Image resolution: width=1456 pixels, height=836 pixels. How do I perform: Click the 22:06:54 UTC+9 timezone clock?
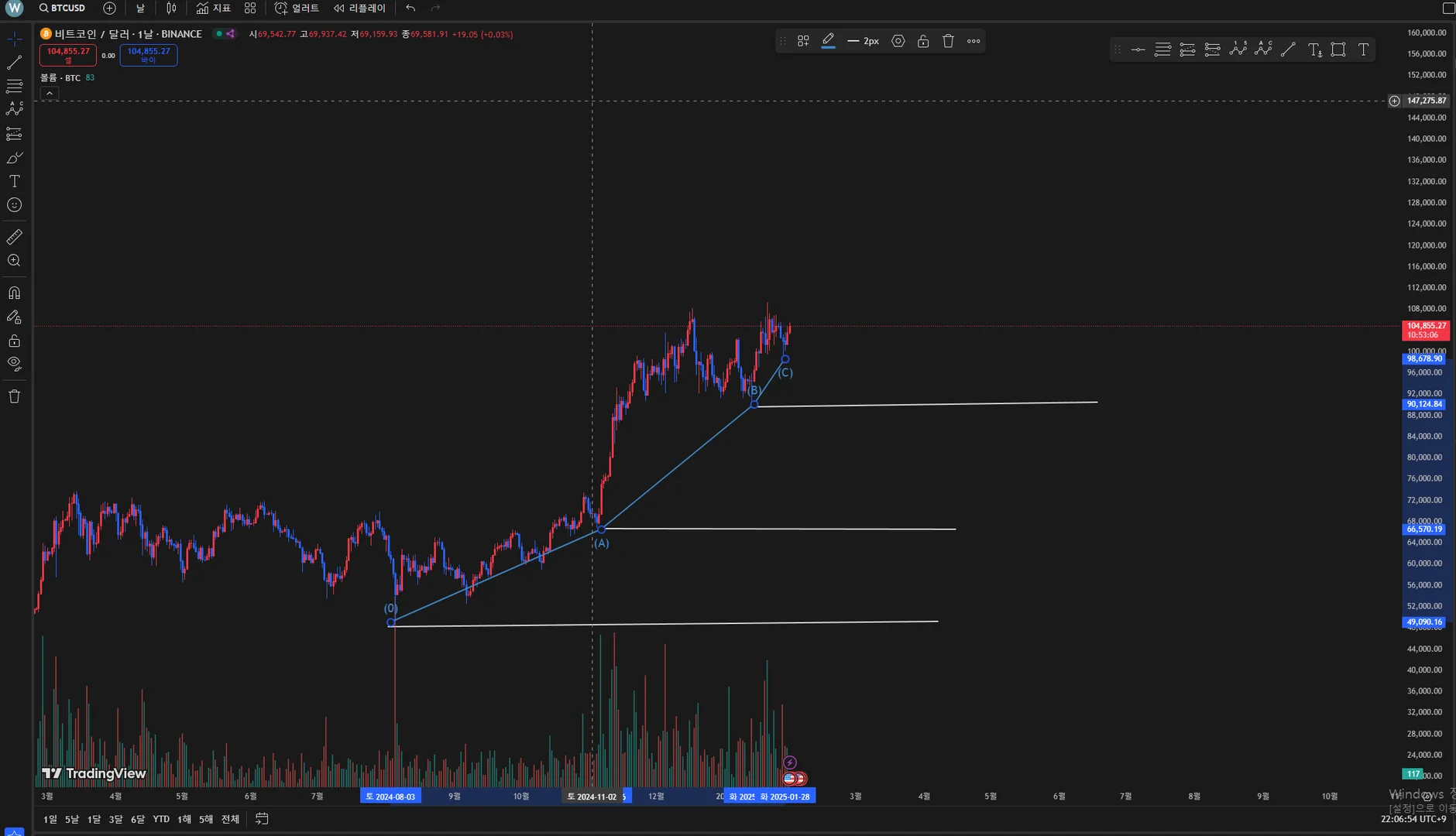[x=1413, y=819]
